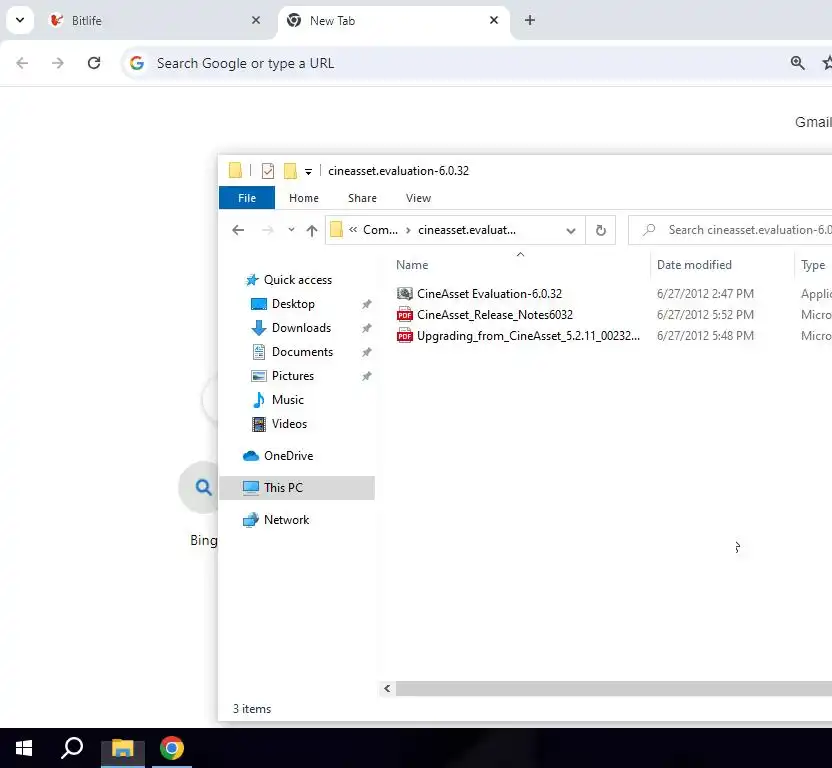Click the Com... breadcrumb segment
This screenshot has height=768, width=832.
click(x=380, y=230)
